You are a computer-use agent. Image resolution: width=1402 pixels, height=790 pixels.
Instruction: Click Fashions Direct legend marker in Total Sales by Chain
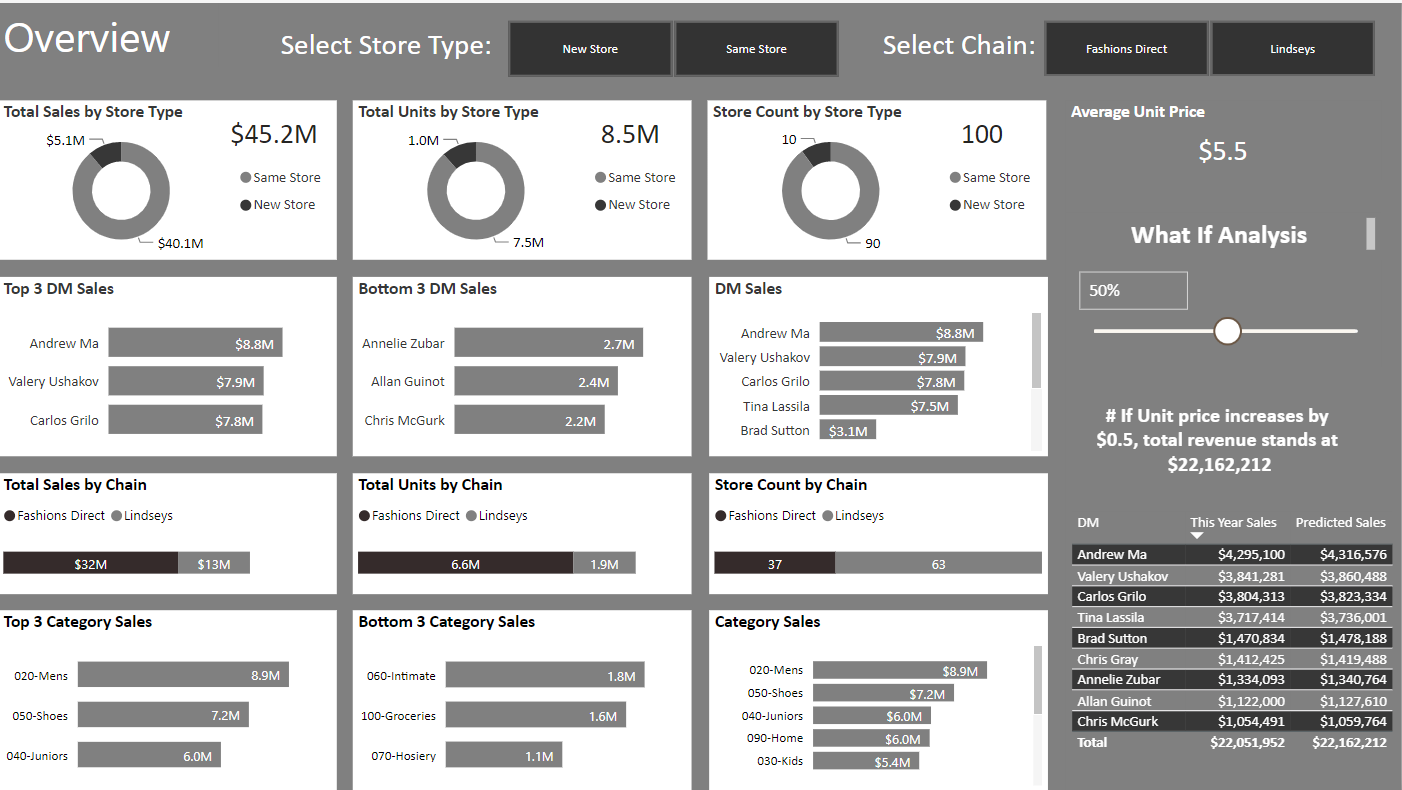10,516
